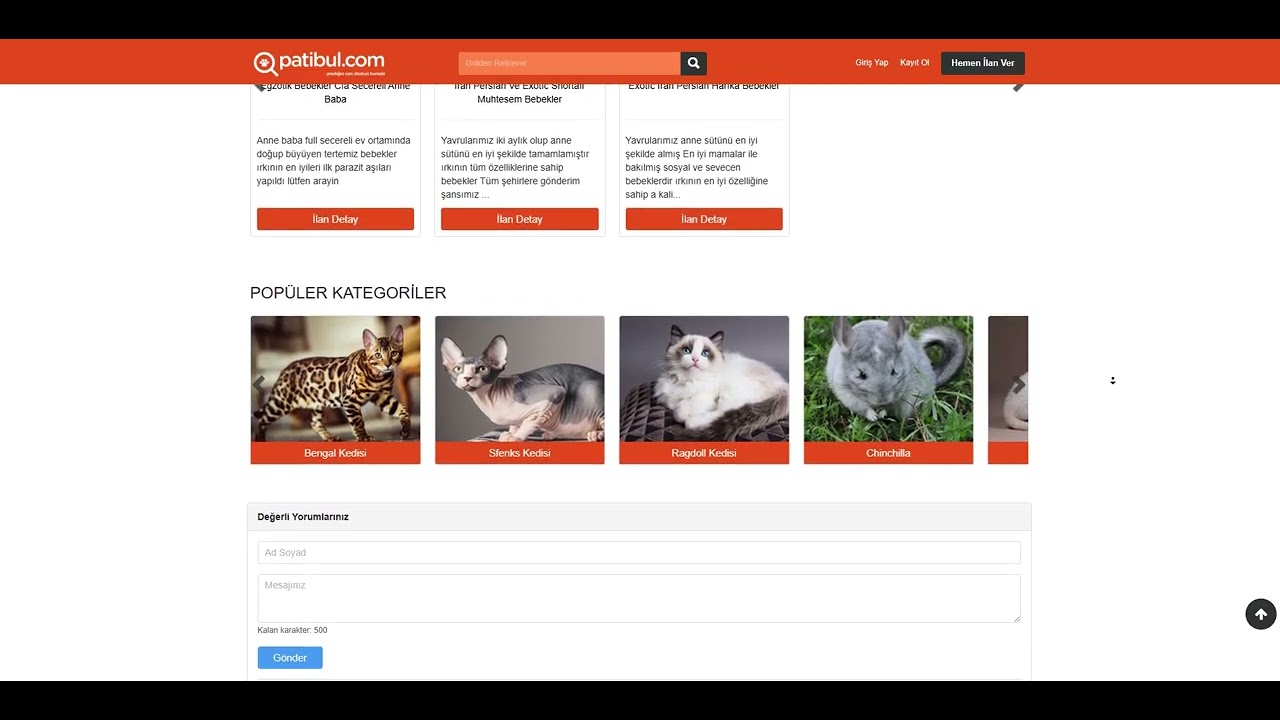The image size is (1280, 720).
Task: Open the Chinchilla category image
Action: click(x=888, y=379)
